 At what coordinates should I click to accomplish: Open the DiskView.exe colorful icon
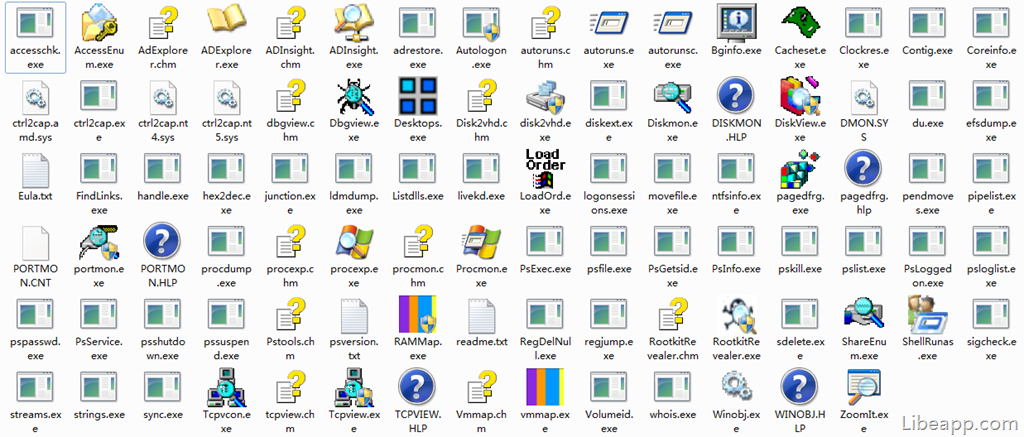[800, 95]
